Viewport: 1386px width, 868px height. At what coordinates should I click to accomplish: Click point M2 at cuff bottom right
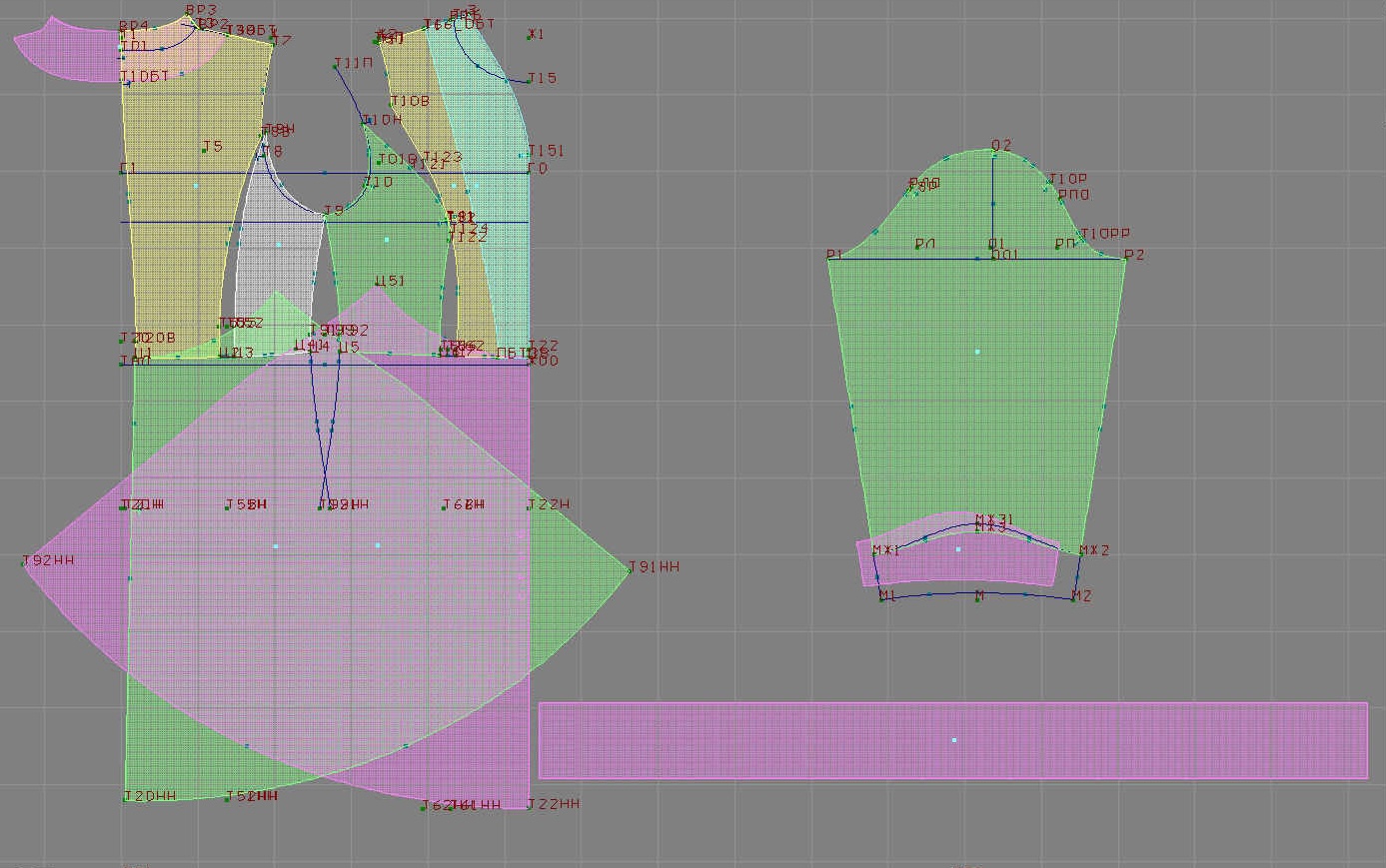(x=1074, y=597)
